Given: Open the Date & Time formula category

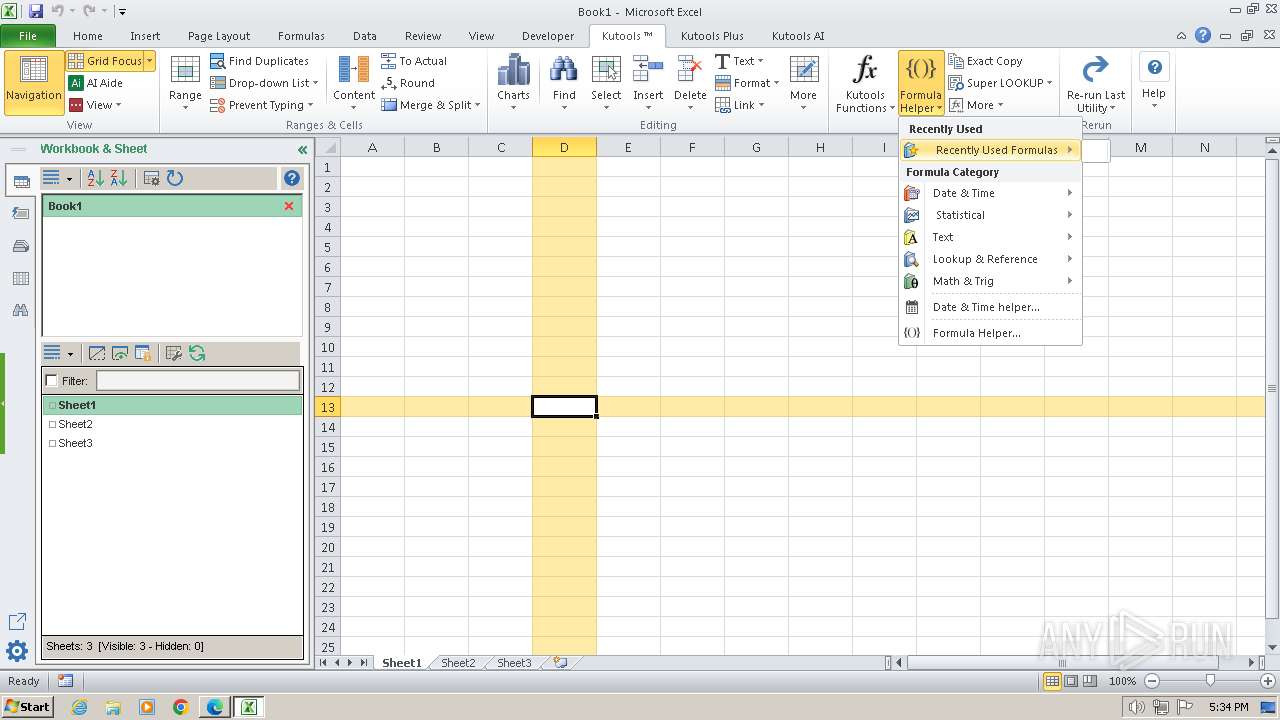Looking at the screenshot, I should 990,193.
